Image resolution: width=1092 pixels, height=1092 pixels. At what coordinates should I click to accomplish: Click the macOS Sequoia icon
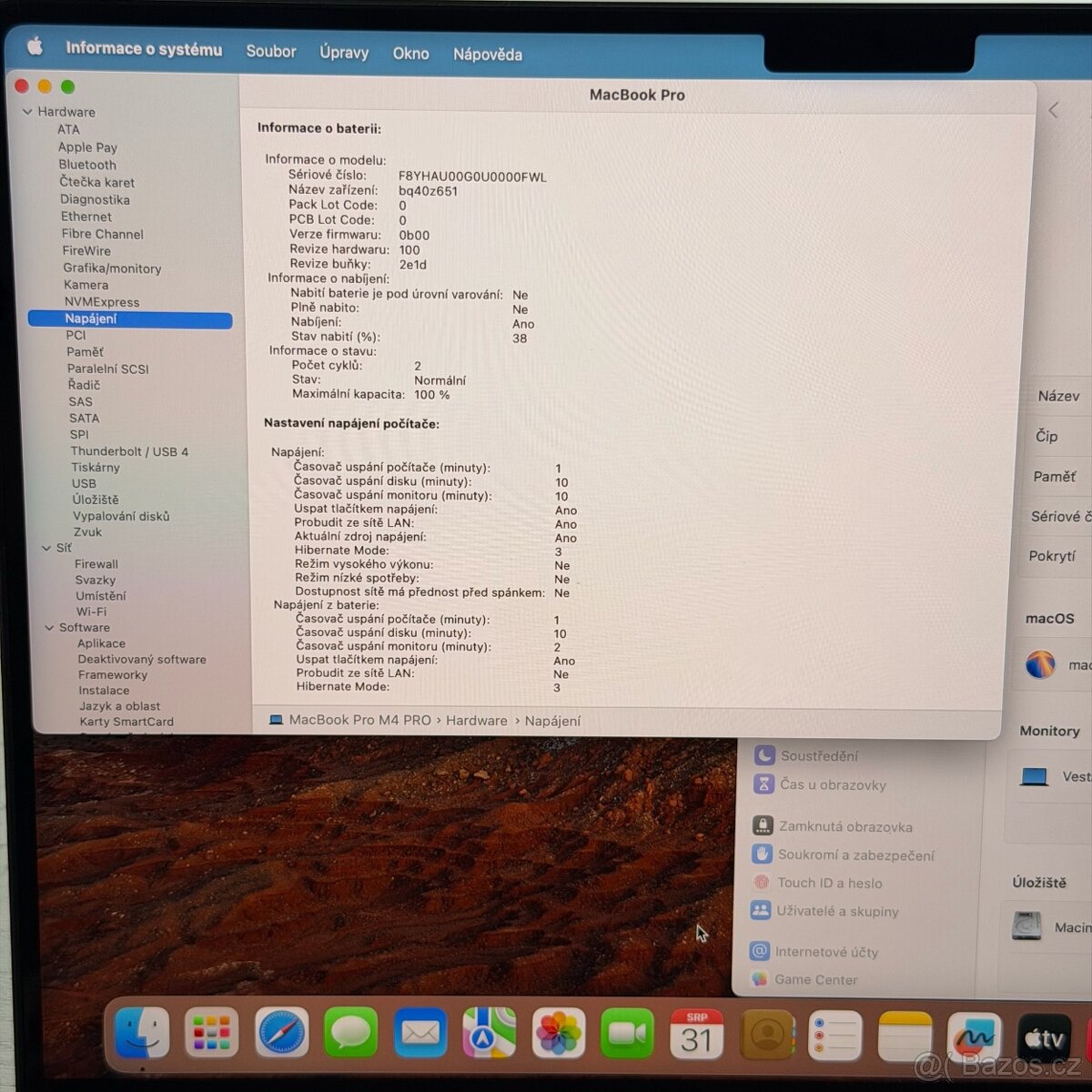(x=1040, y=664)
